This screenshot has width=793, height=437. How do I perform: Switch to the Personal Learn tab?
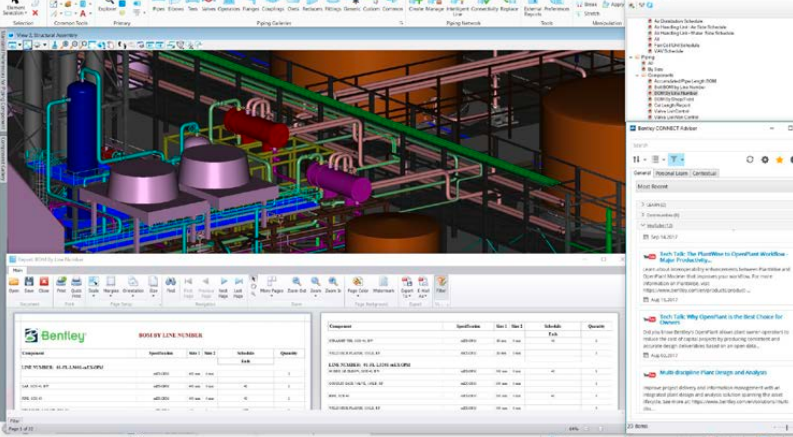click(672, 173)
